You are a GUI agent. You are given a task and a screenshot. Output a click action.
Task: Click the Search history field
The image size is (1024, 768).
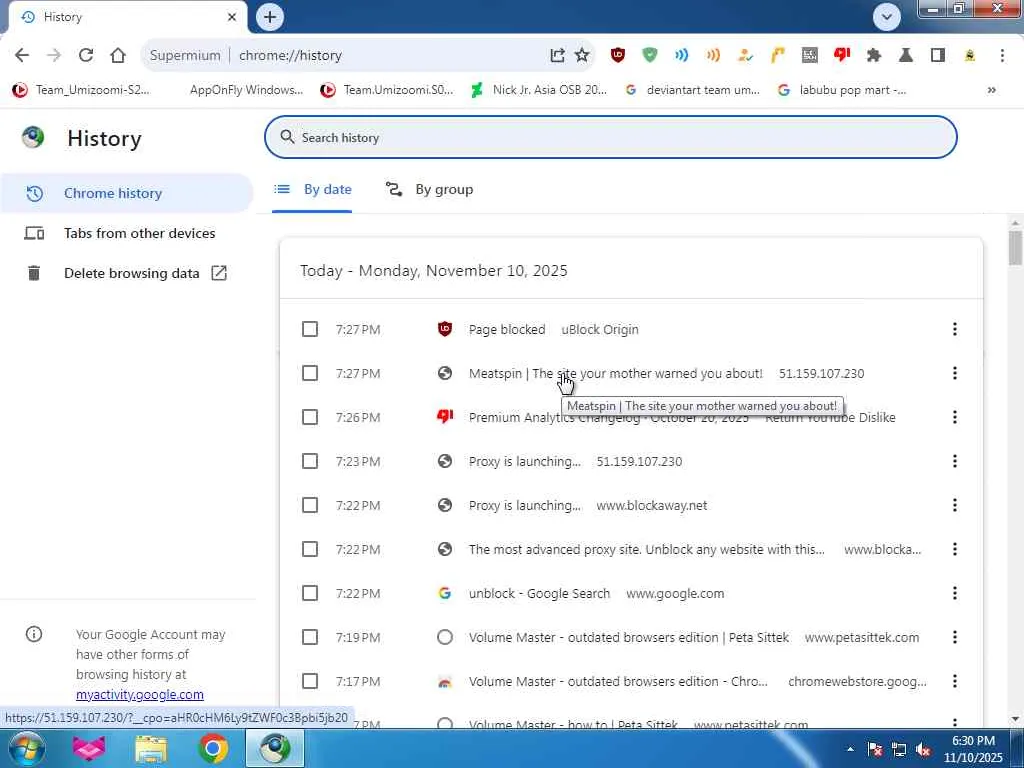(611, 137)
